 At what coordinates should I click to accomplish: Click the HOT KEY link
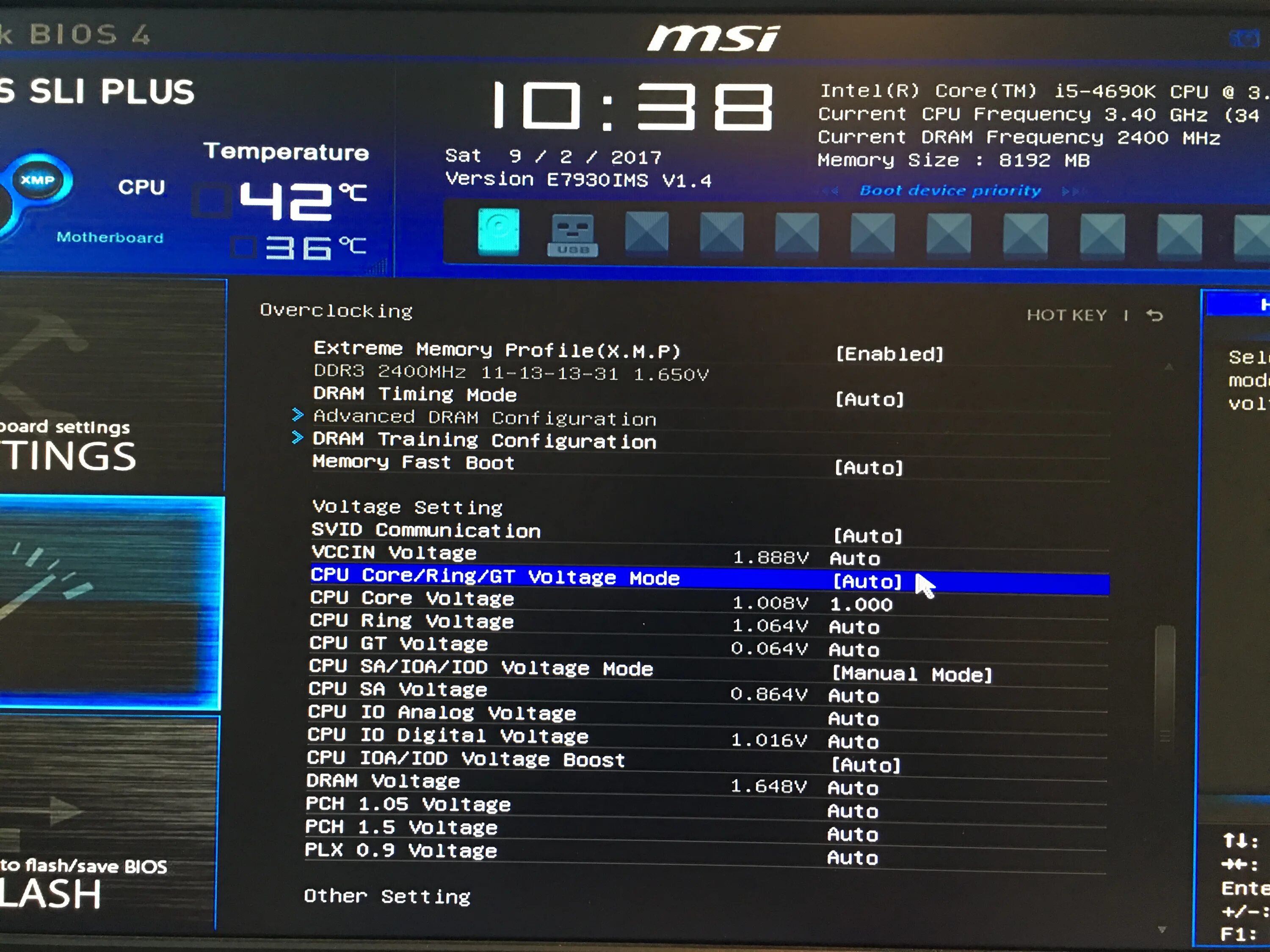coord(1066,315)
